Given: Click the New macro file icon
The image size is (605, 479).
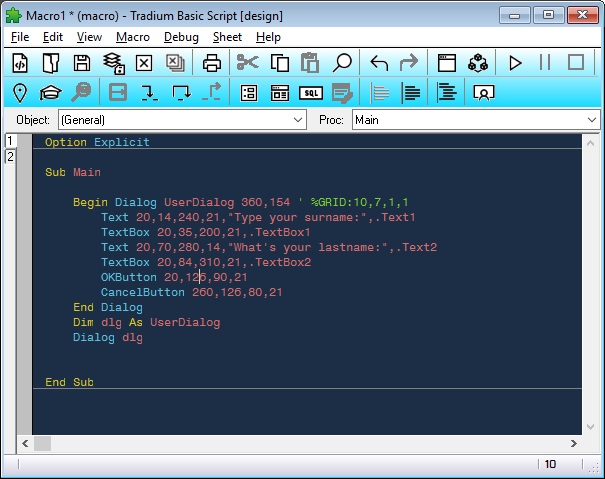Looking at the screenshot, I should [x=19, y=63].
